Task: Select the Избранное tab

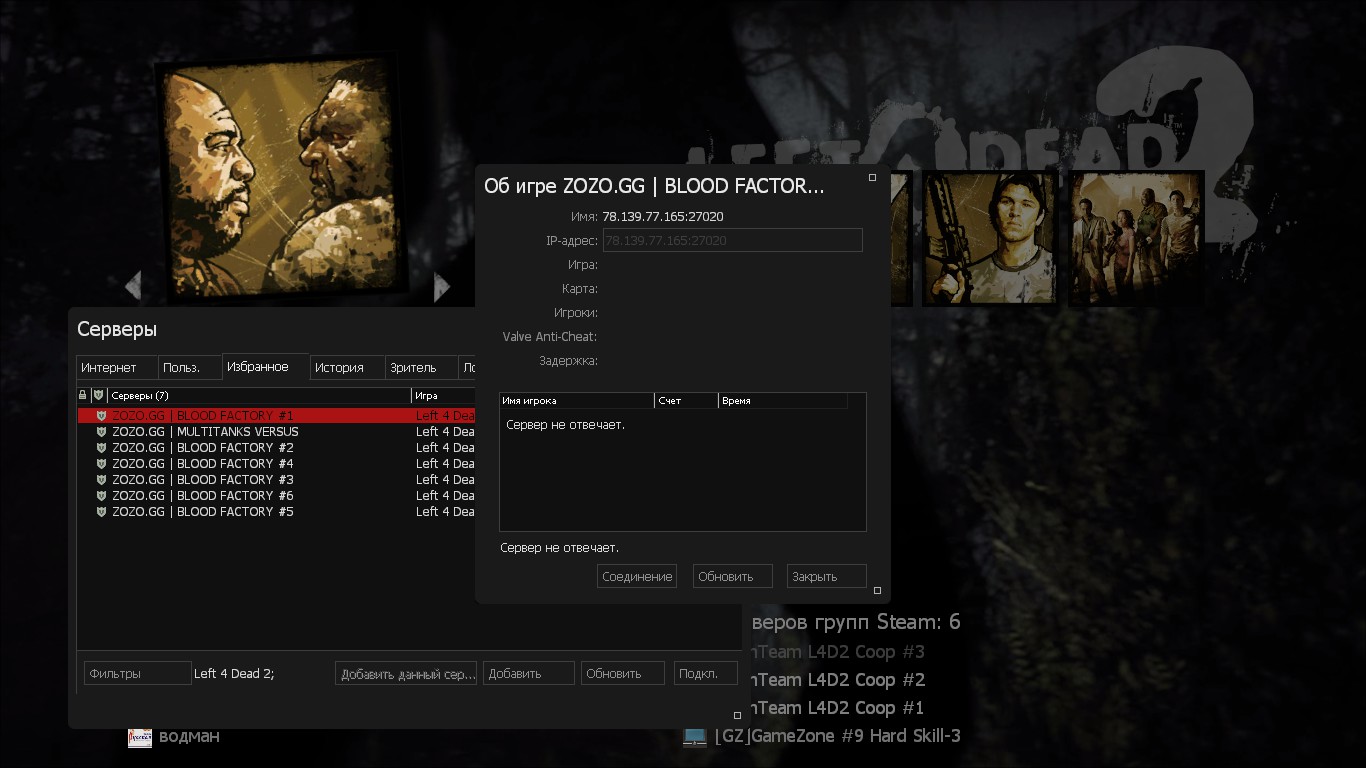Action: pyautogui.click(x=266, y=366)
